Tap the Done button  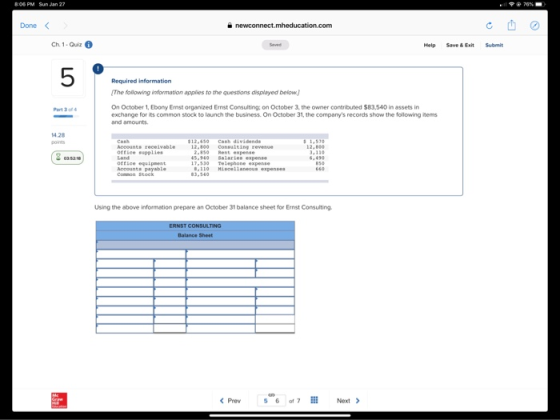tap(28, 25)
